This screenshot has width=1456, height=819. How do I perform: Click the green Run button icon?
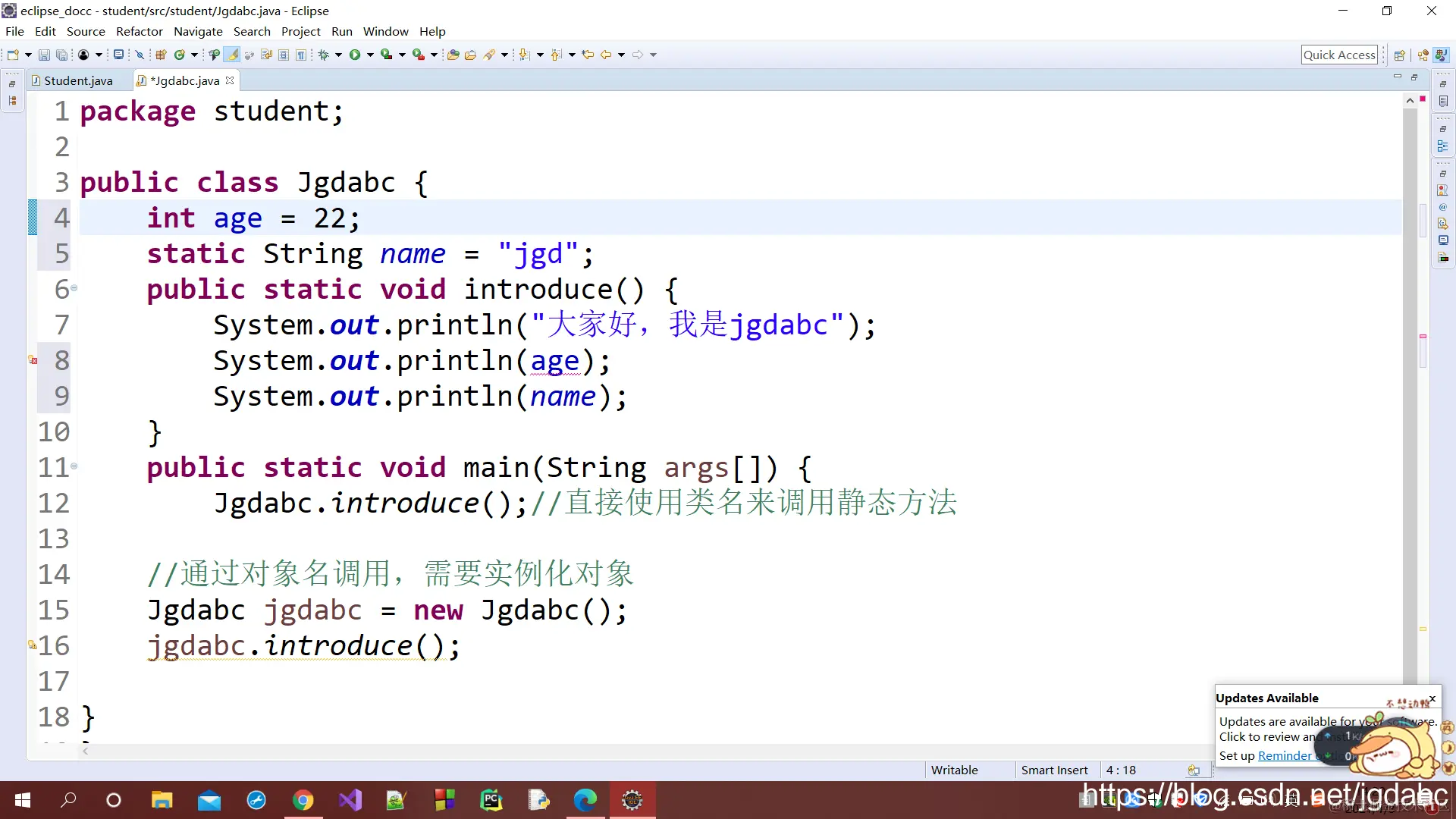pos(355,55)
